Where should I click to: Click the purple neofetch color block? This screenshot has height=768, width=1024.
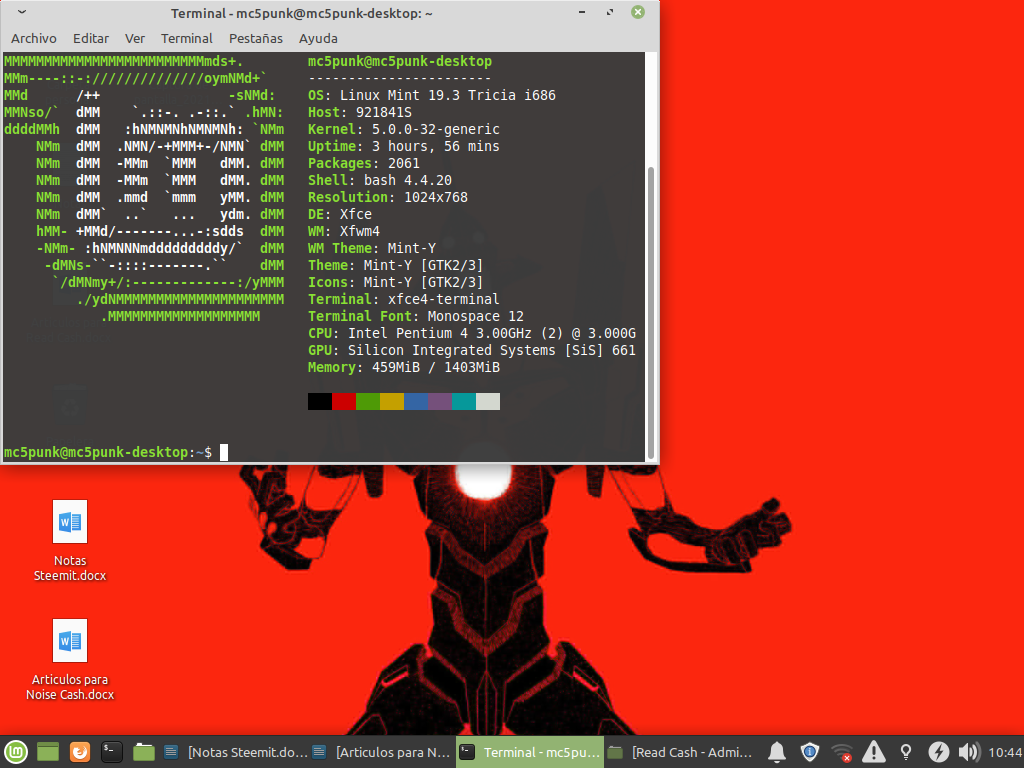tap(440, 401)
